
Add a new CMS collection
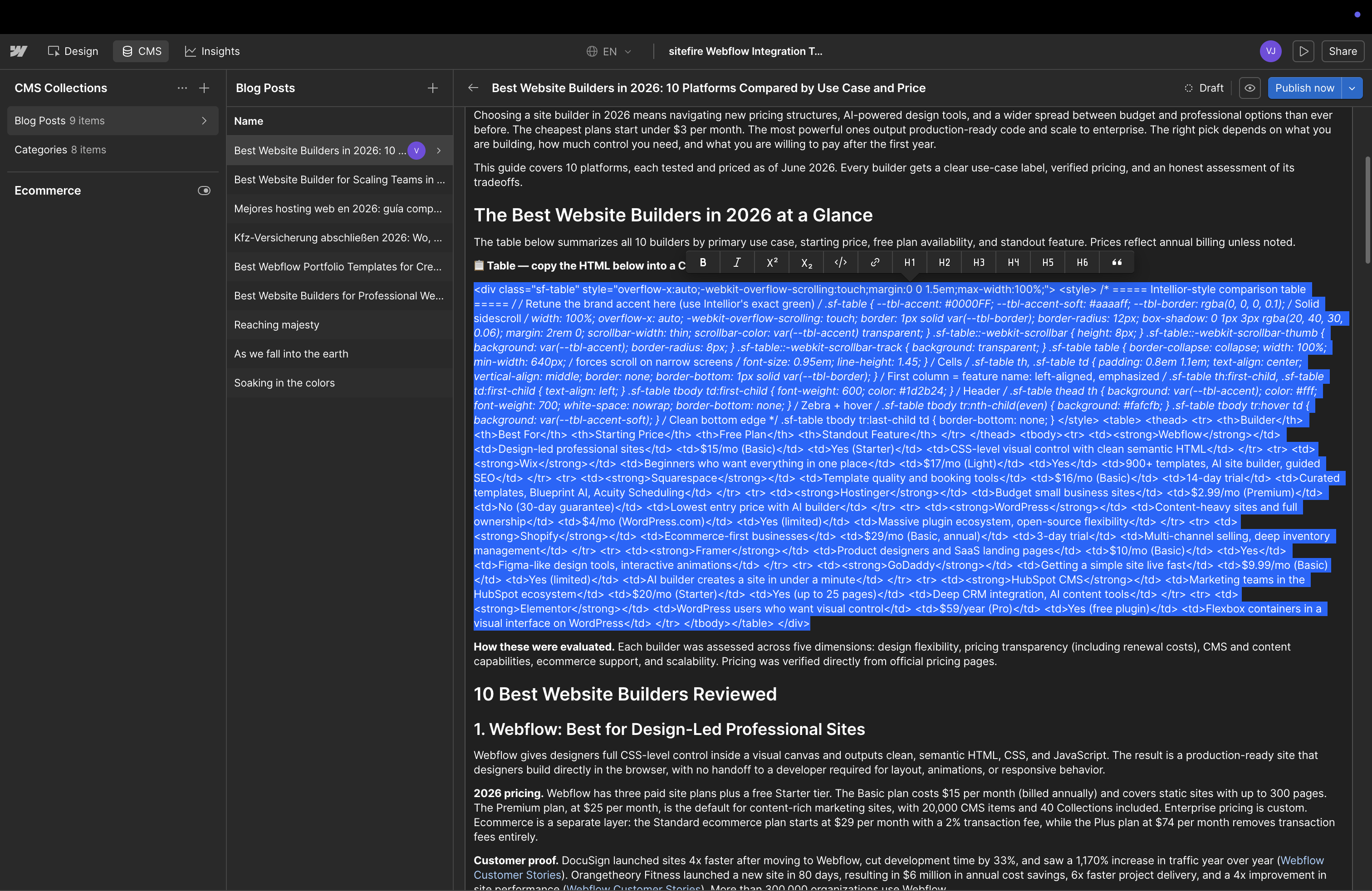click(x=204, y=88)
